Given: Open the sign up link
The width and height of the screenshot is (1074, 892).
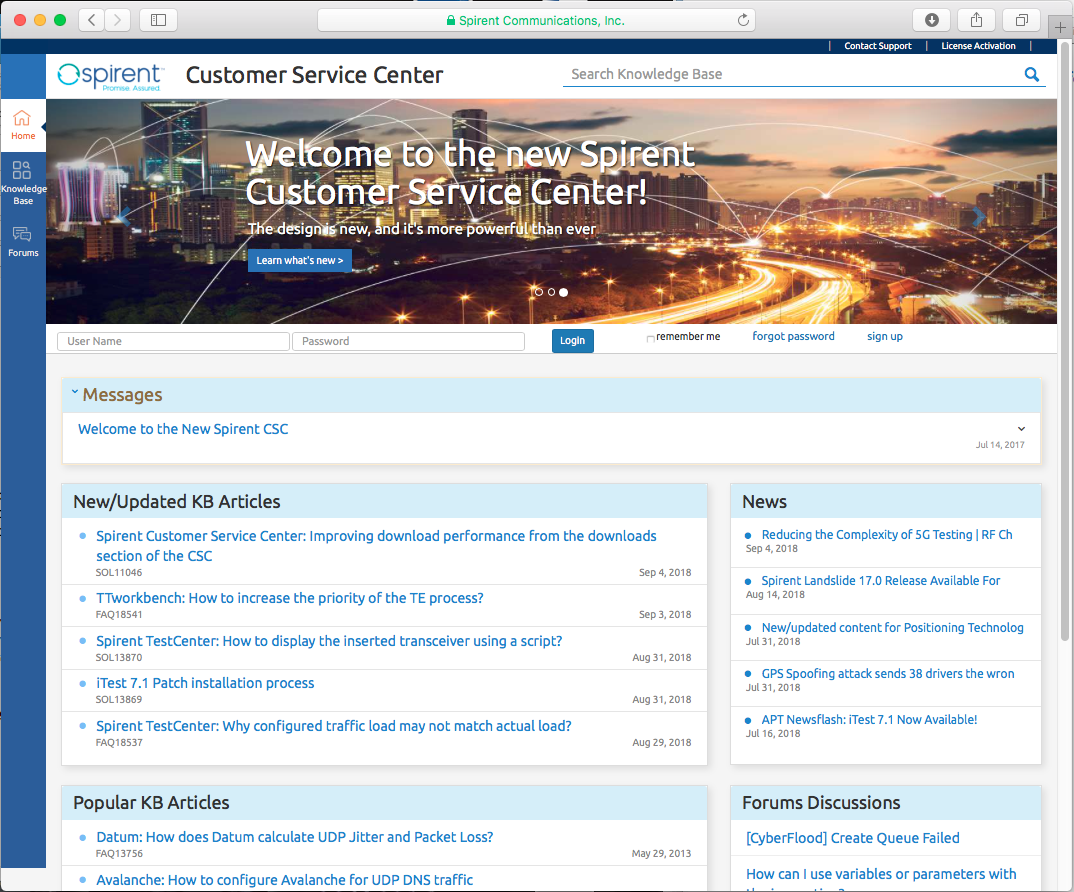Looking at the screenshot, I should (x=884, y=336).
